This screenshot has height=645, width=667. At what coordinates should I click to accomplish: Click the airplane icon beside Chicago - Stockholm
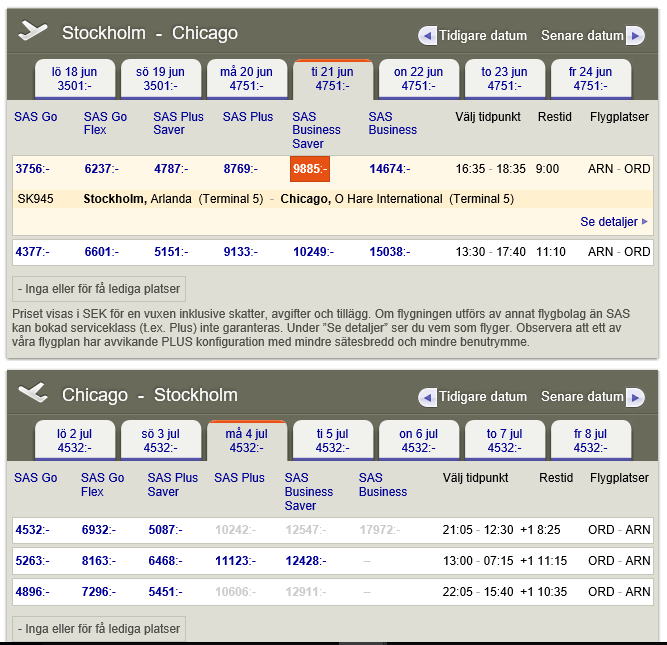point(33,393)
